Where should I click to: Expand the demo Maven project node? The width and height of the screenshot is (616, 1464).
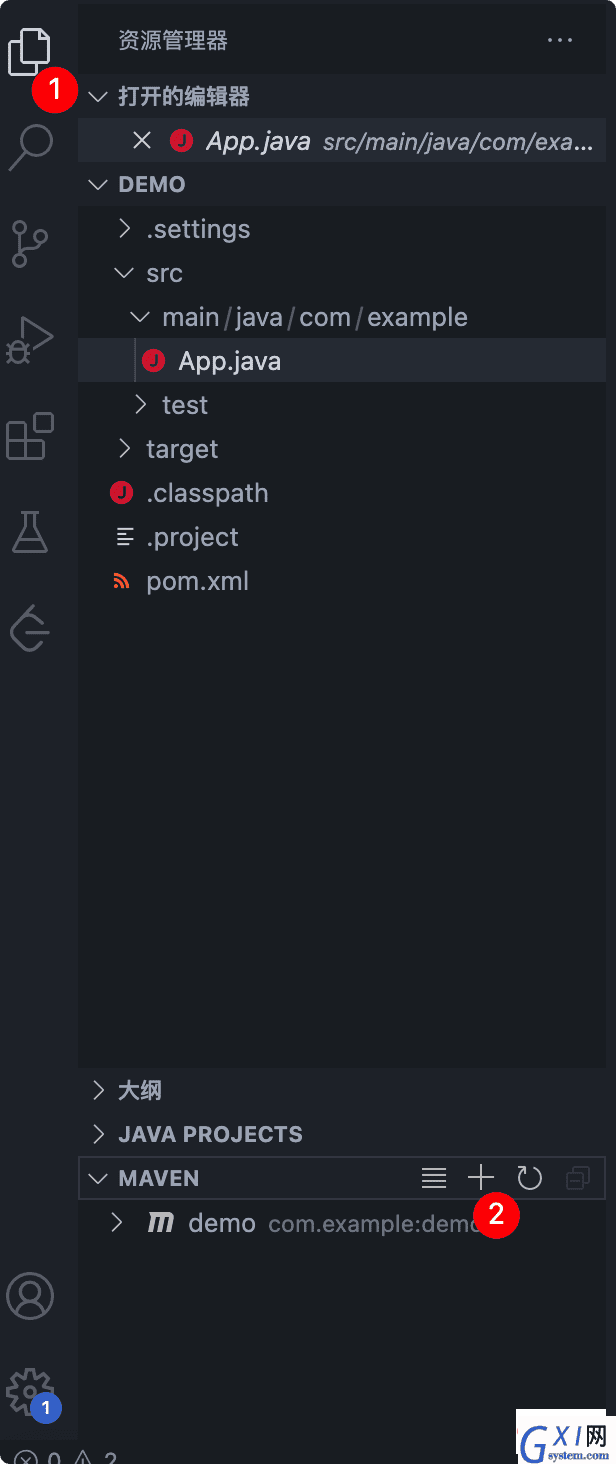(117, 1222)
